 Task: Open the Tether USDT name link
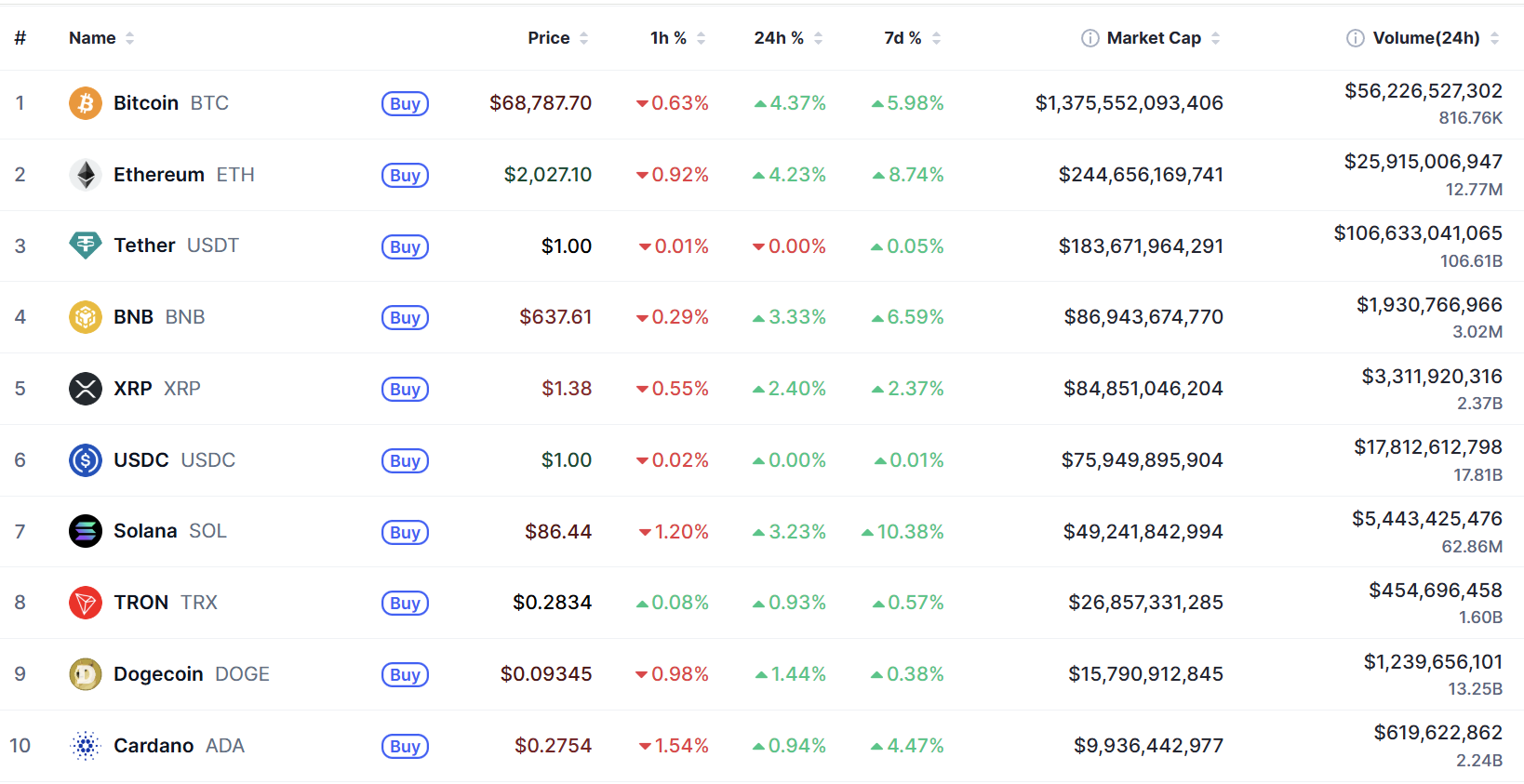tap(176, 246)
